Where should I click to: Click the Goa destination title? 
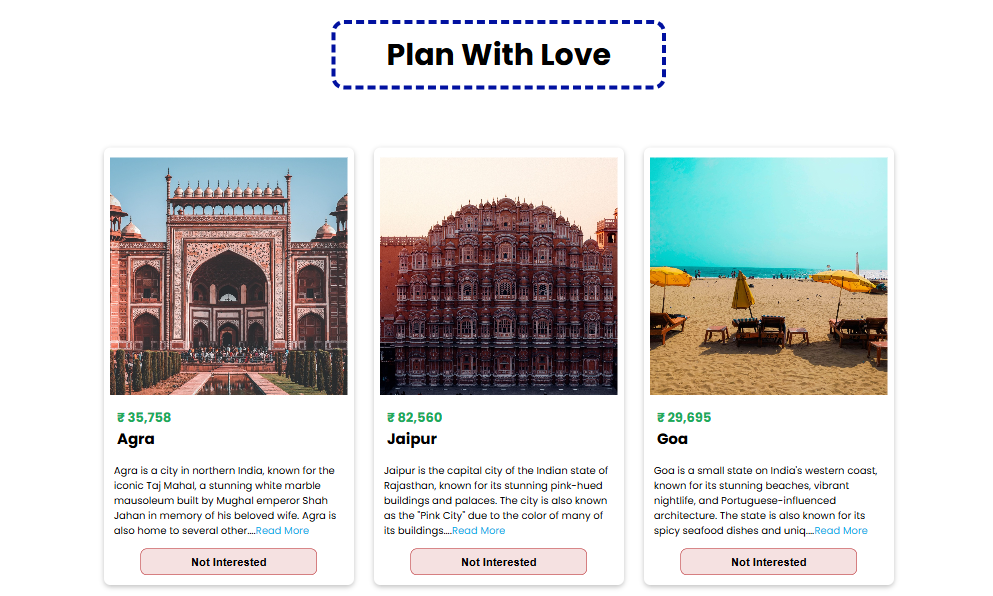click(x=672, y=439)
